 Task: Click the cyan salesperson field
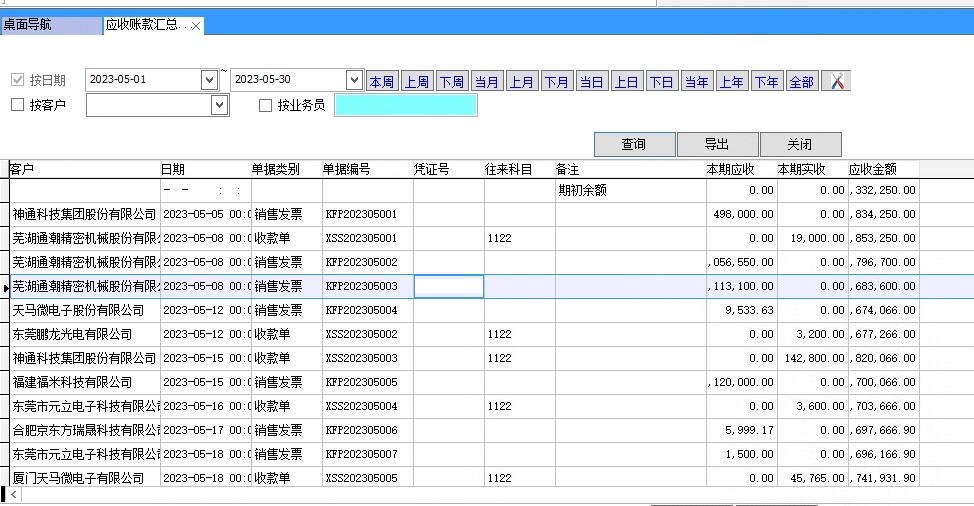(405, 105)
